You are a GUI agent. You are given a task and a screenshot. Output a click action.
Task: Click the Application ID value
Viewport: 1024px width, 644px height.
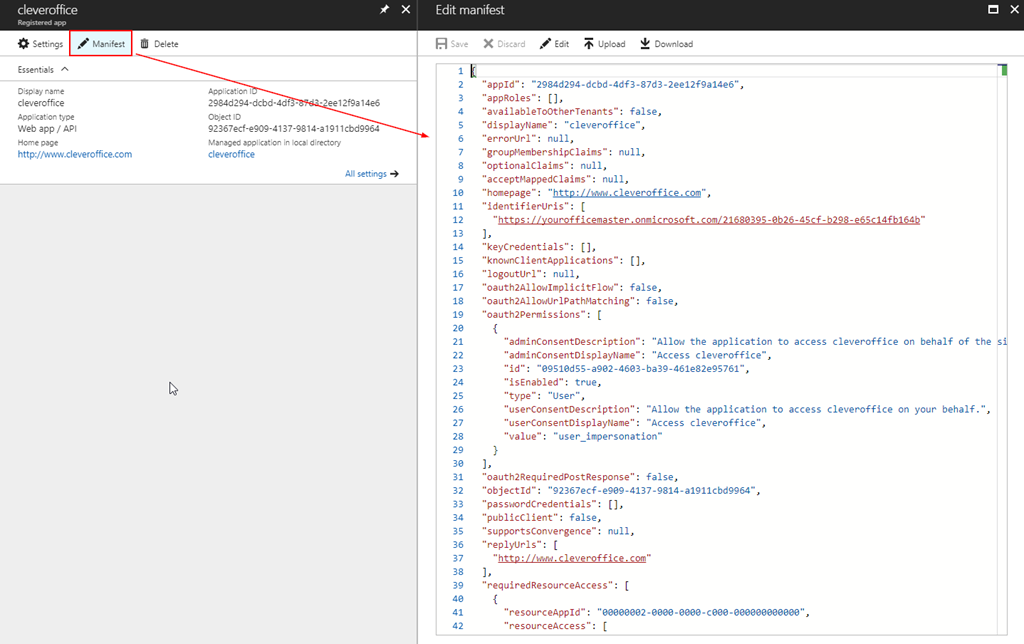tap(293, 103)
